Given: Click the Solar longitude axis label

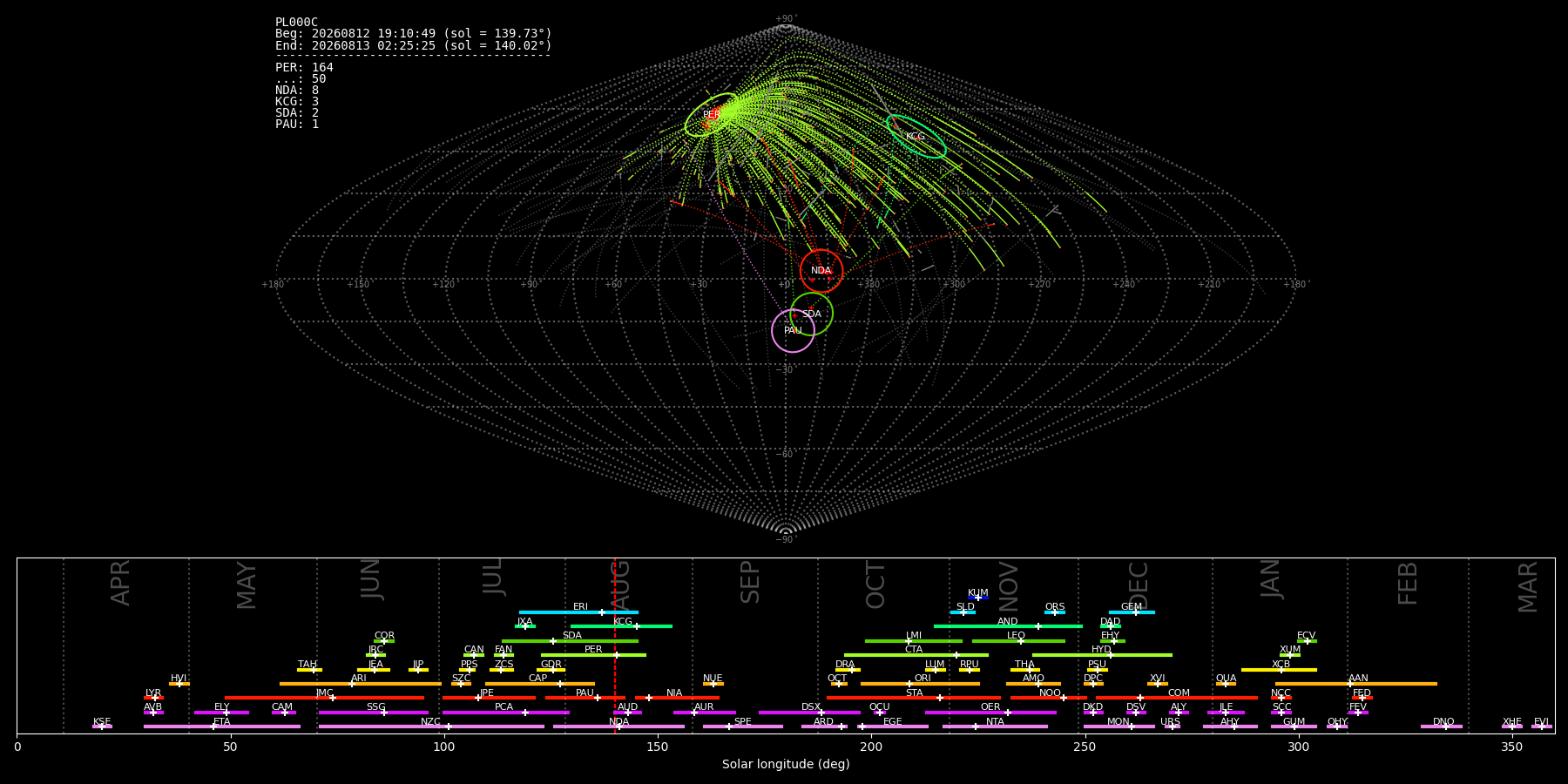Looking at the screenshot, I should pos(786,764).
